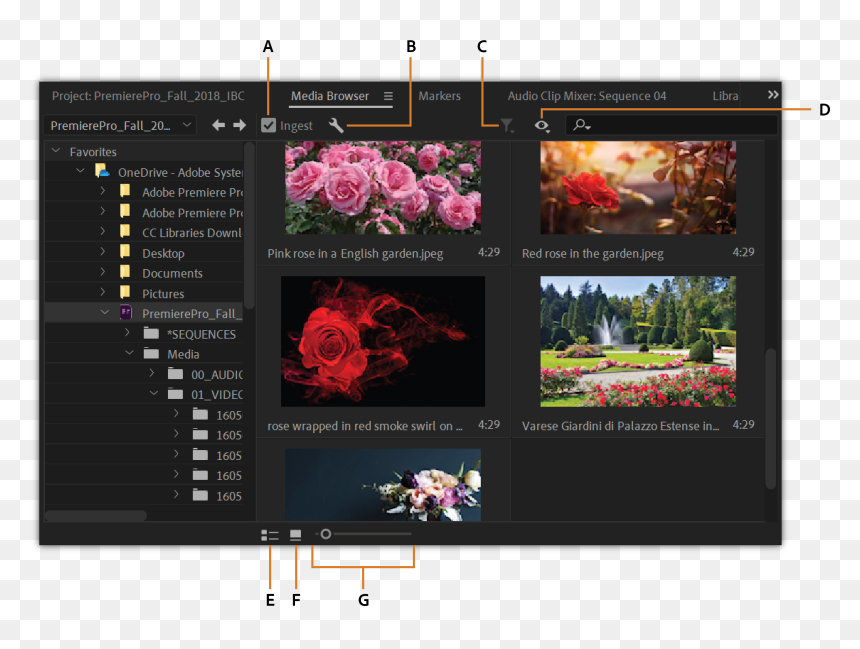Expand the CC Libraries Downloads folder

click(103, 232)
